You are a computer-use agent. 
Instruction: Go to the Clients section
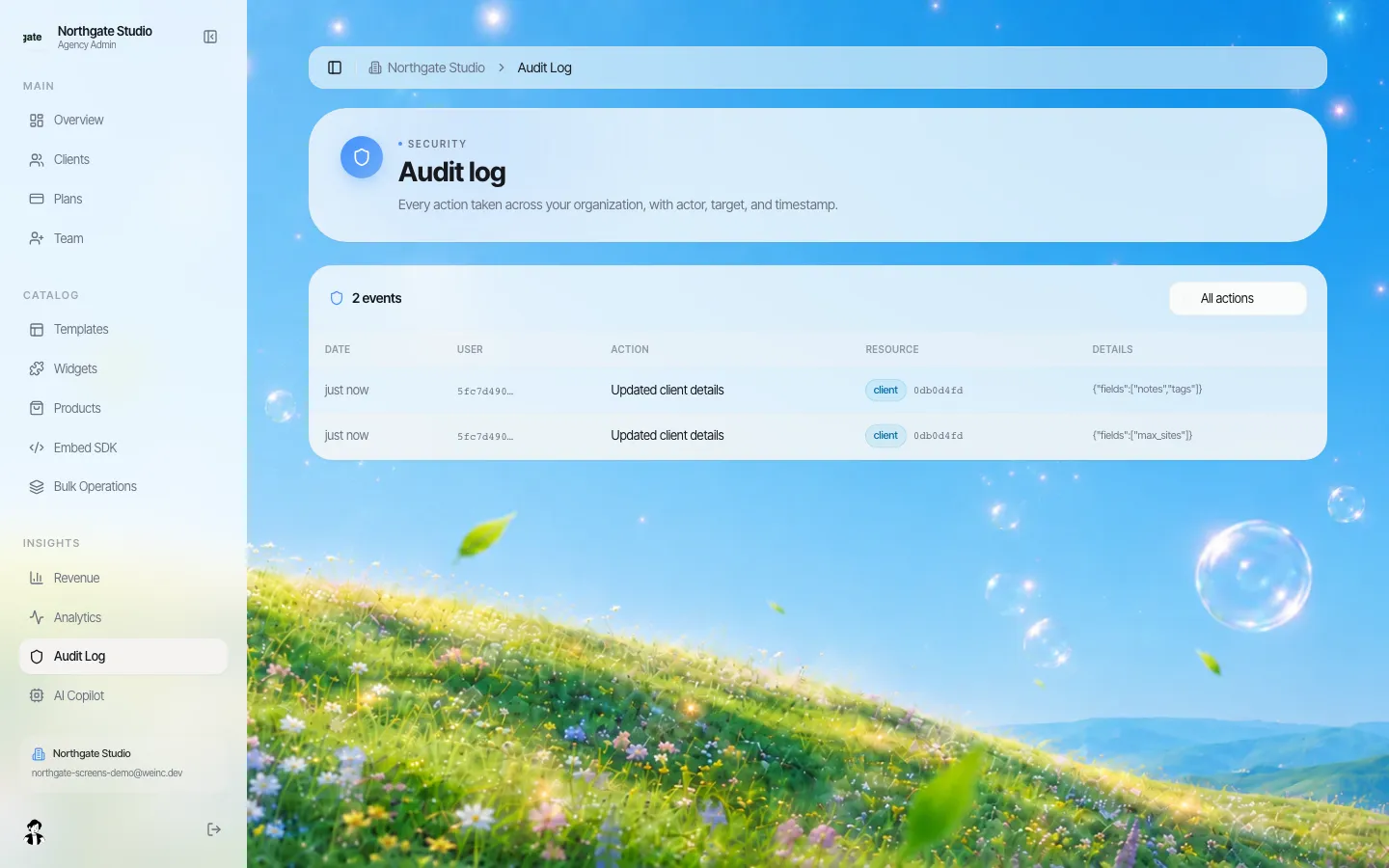tap(123, 160)
